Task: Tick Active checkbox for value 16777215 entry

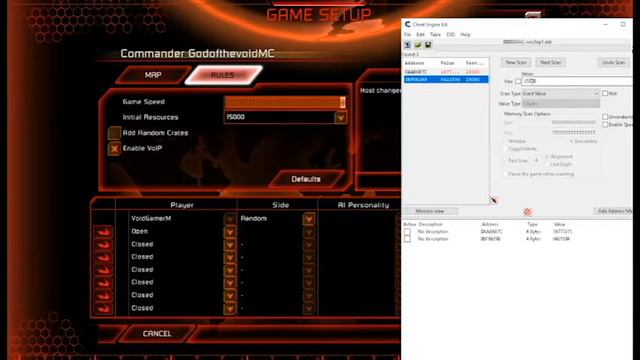Action: (x=407, y=231)
